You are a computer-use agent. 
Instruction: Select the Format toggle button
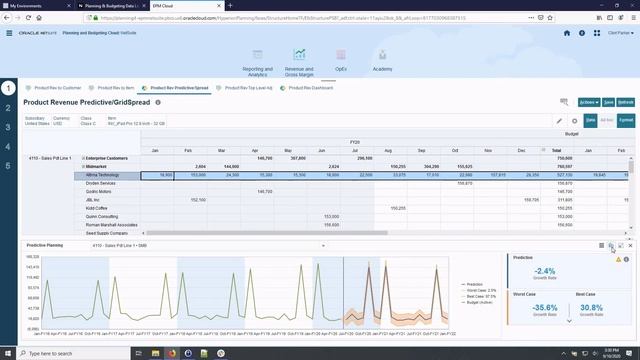pyautogui.click(x=626, y=120)
